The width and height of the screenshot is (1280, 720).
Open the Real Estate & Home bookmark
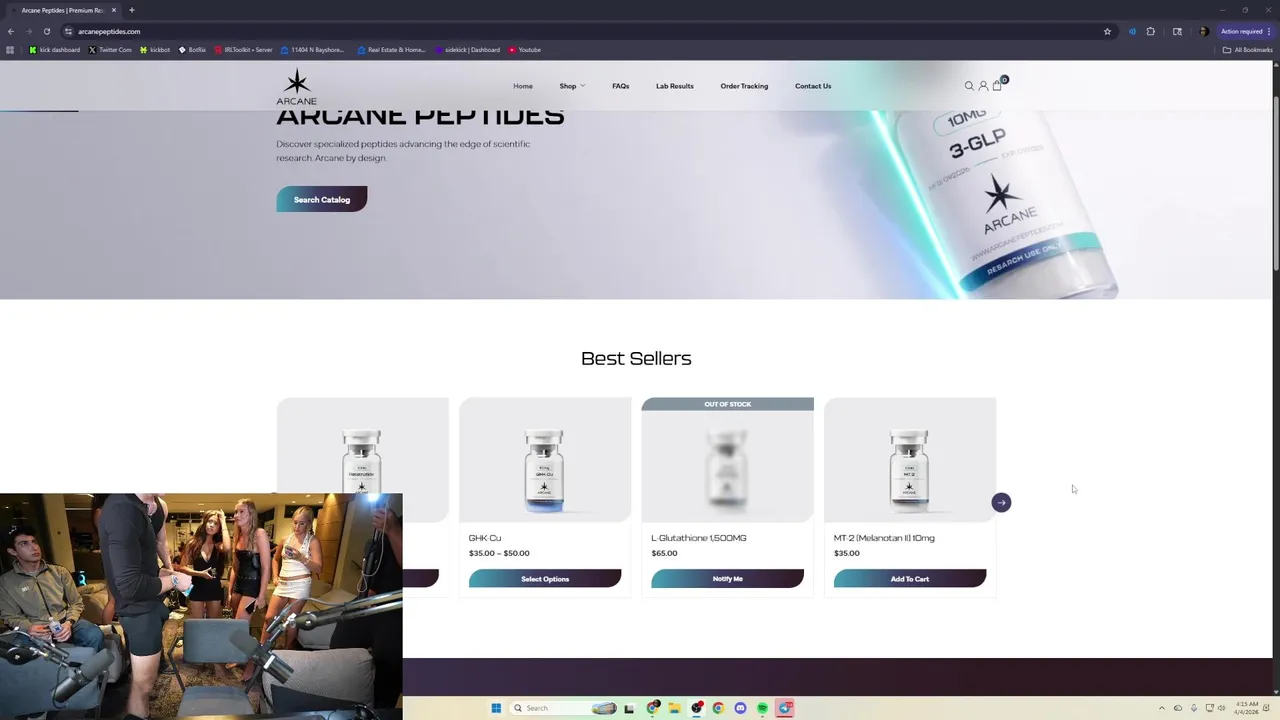click(x=392, y=50)
